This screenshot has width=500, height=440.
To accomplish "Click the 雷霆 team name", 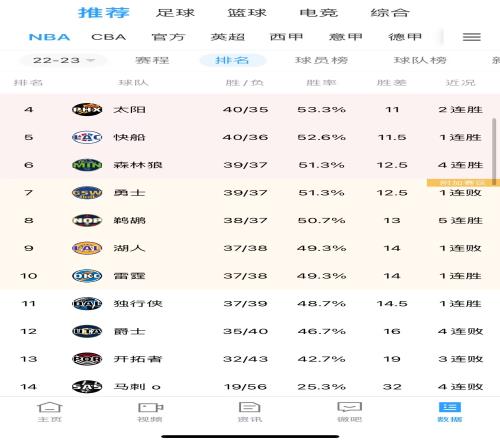I will point(129,276).
